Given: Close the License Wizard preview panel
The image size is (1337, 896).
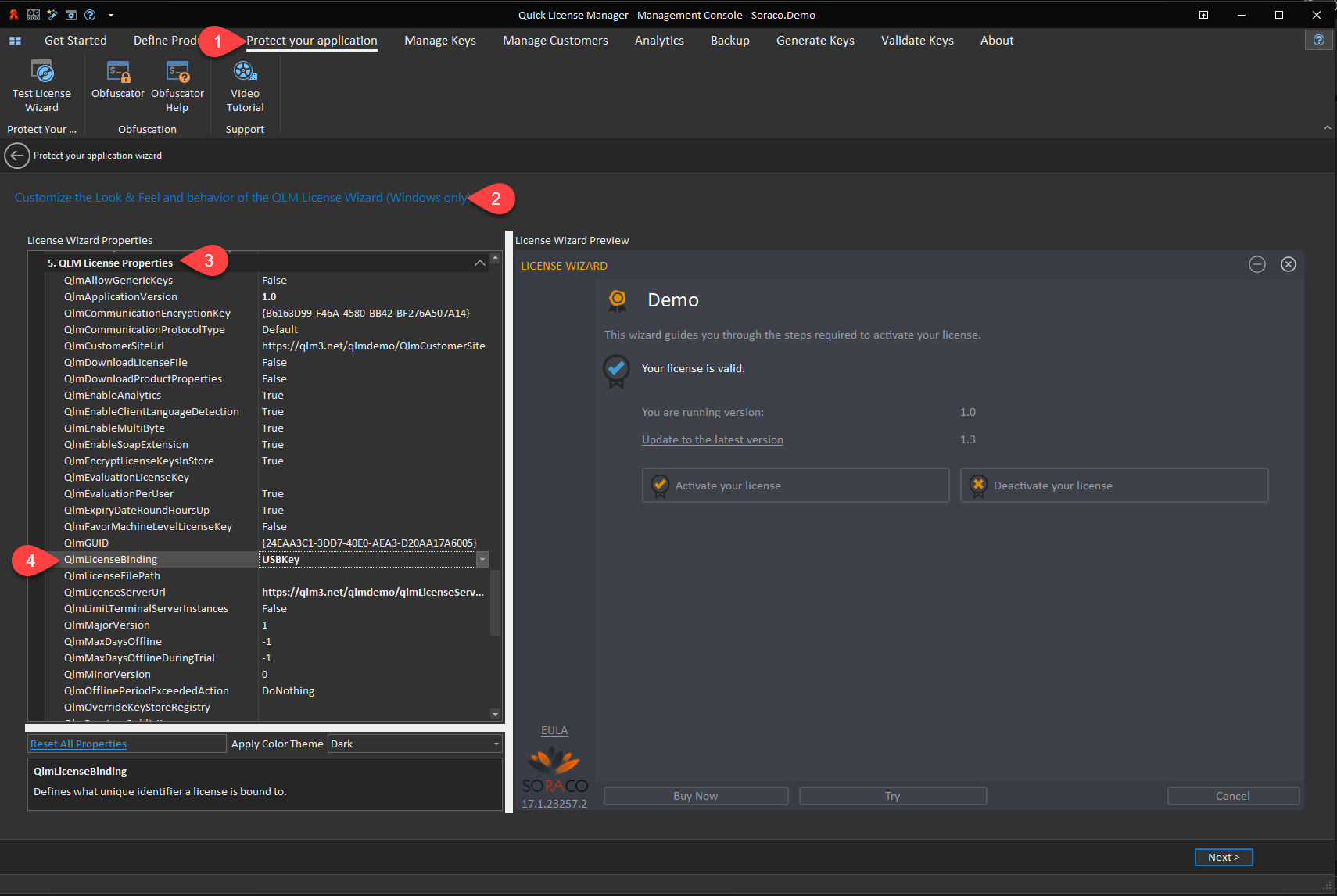Looking at the screenshot, I should 1288,264.
